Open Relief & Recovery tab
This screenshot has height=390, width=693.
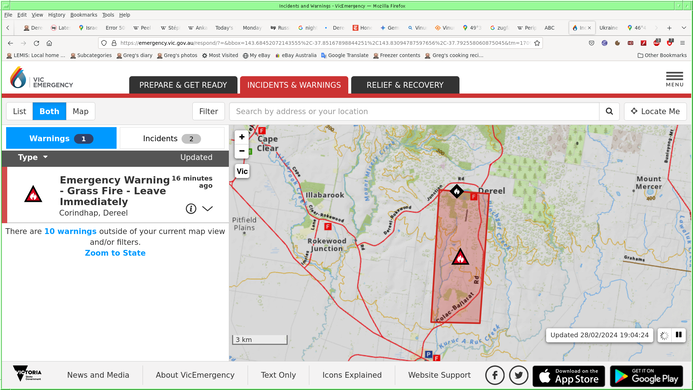(405, 85)
